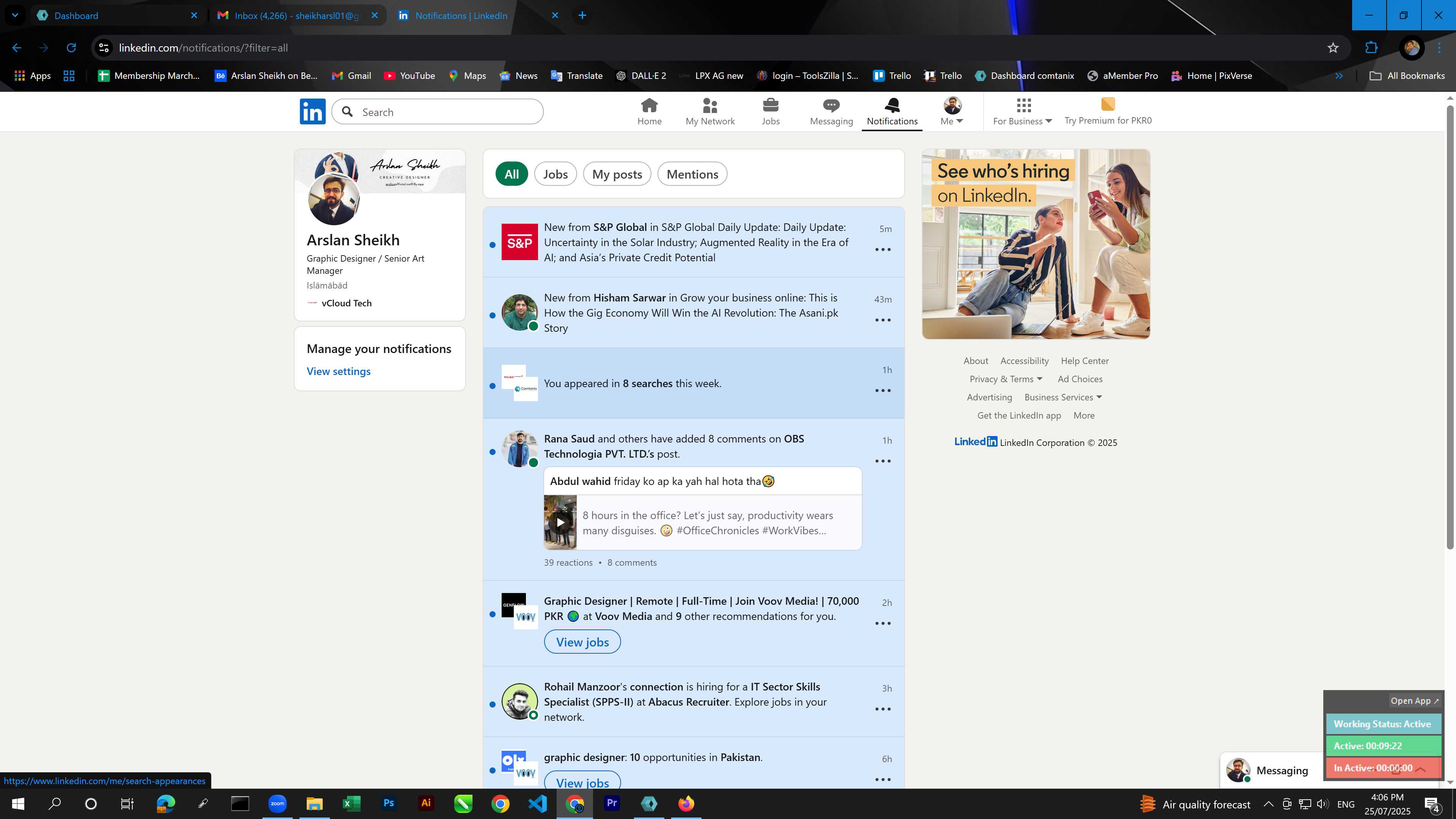The image size is (1456, 819).
Task: Open options for Voov Media jobs notification
Action: click(x=883, y=623)
